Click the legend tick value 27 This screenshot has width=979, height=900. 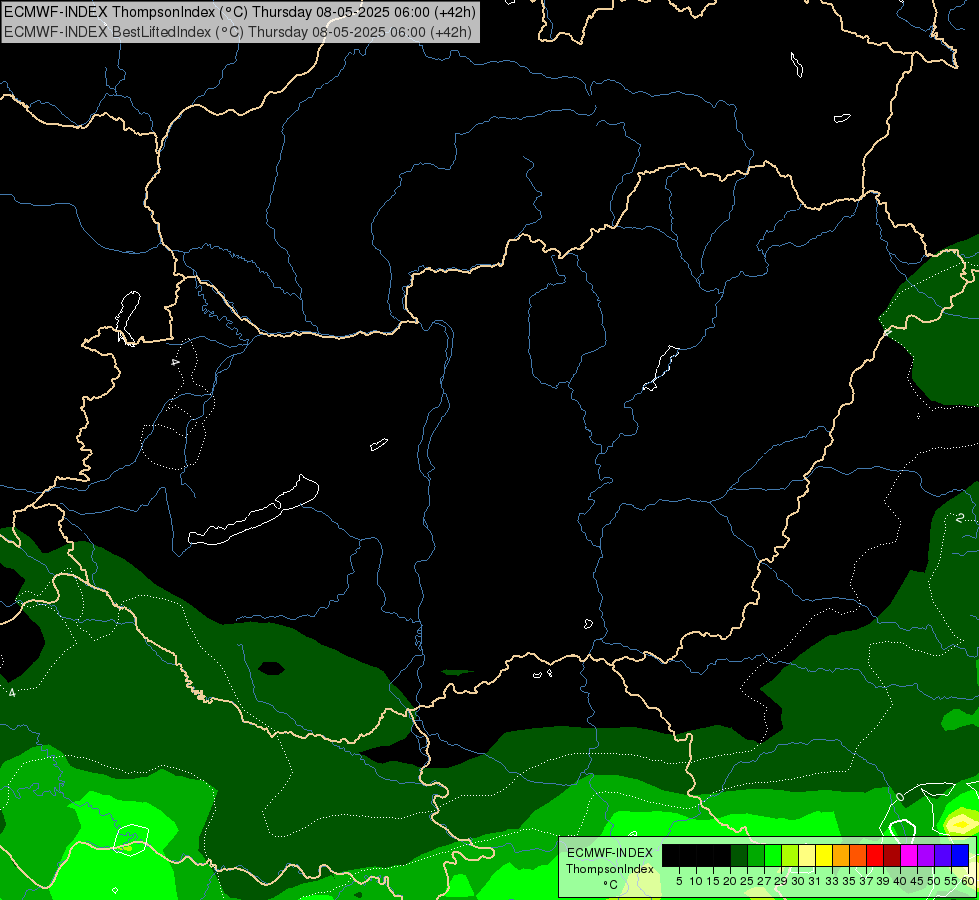764,881
